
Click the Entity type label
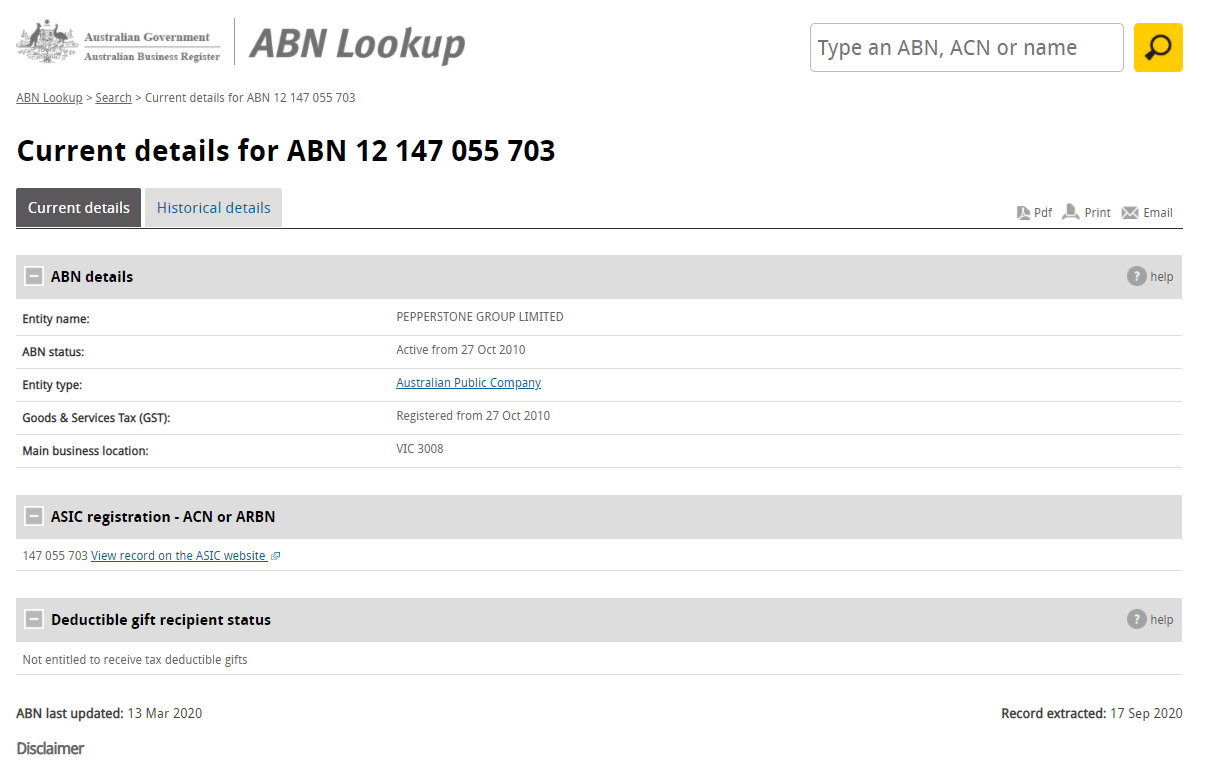click(52, 385)
